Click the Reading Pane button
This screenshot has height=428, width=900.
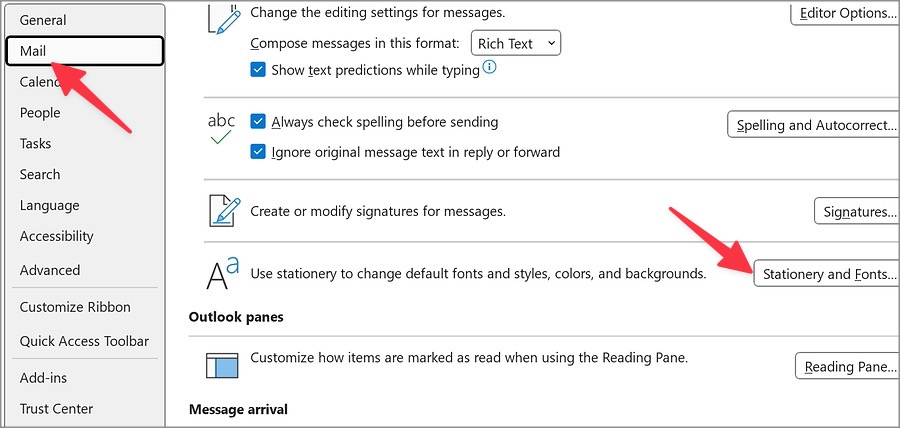846,366
